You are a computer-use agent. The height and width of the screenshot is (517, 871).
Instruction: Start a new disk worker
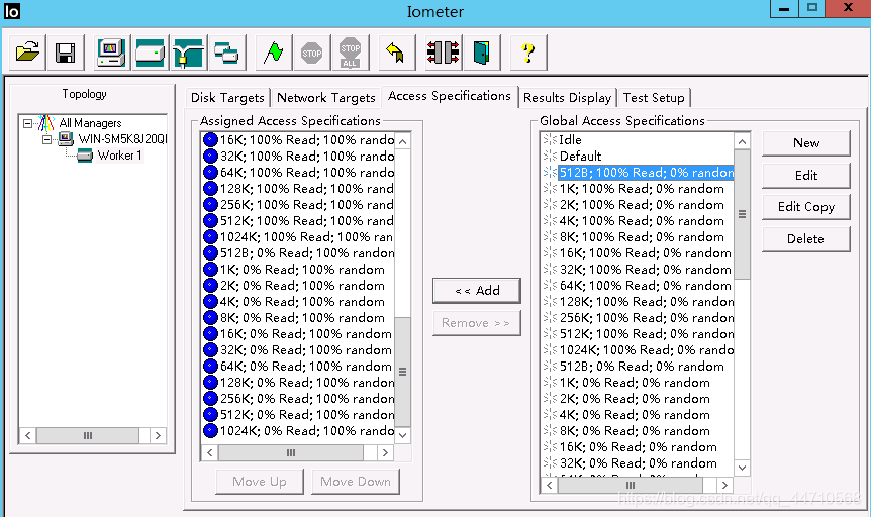[149, 53]
